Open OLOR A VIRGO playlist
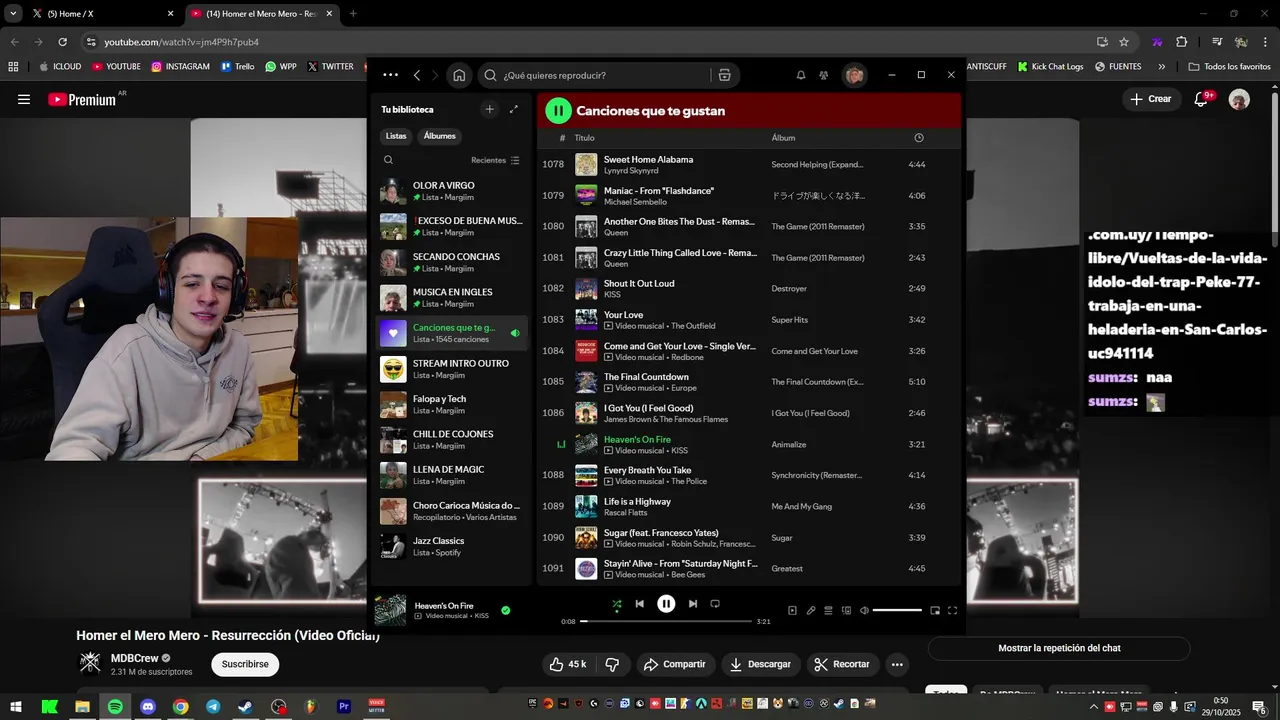 [452, 192]
